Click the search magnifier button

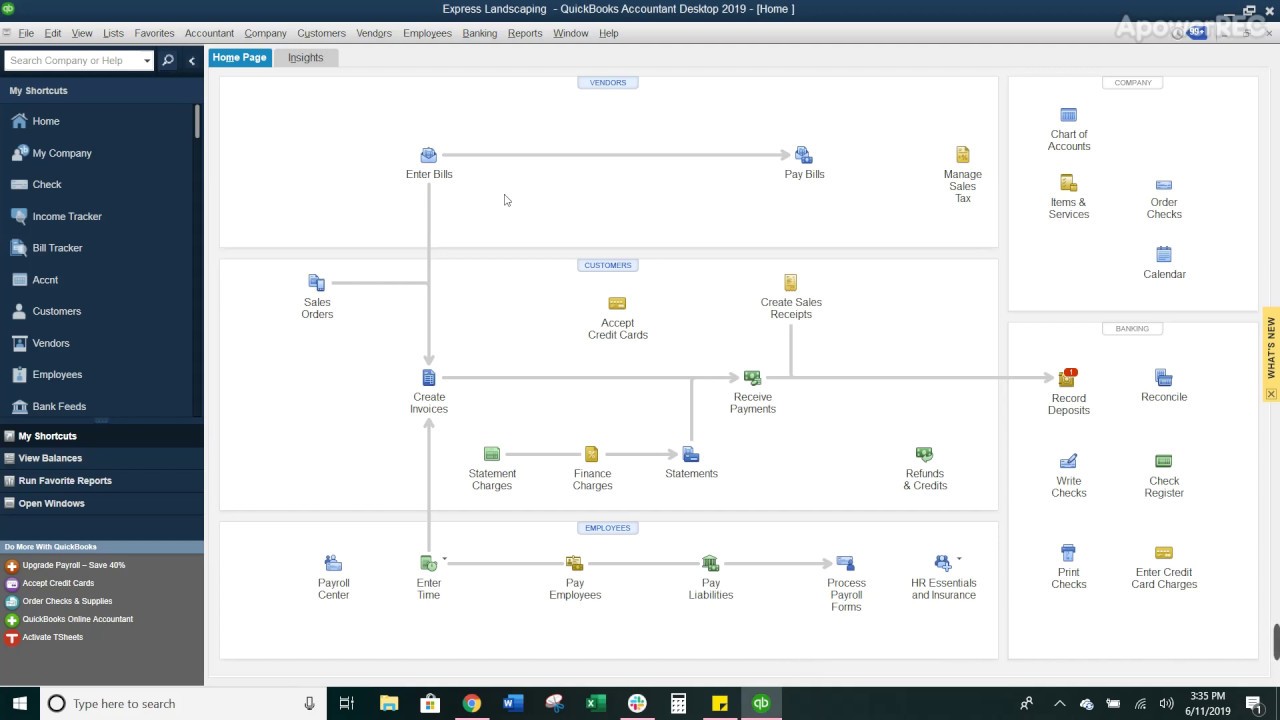pyautogui.click(x=168, y=60)
